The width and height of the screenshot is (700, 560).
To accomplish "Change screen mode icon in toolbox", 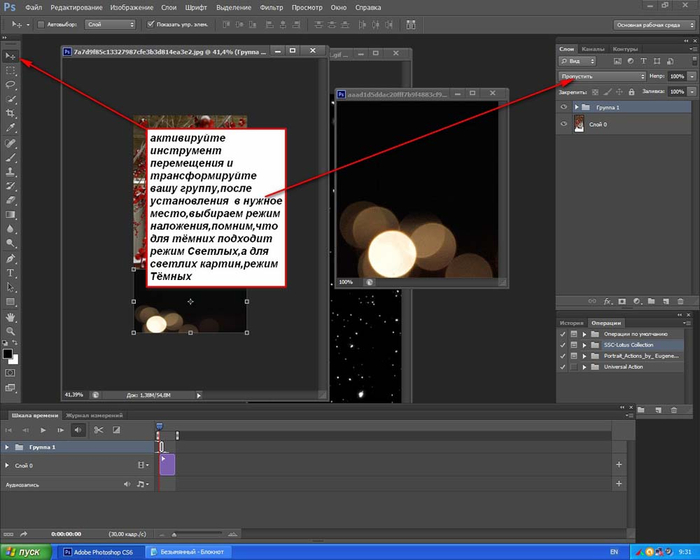I will [10, 388].
